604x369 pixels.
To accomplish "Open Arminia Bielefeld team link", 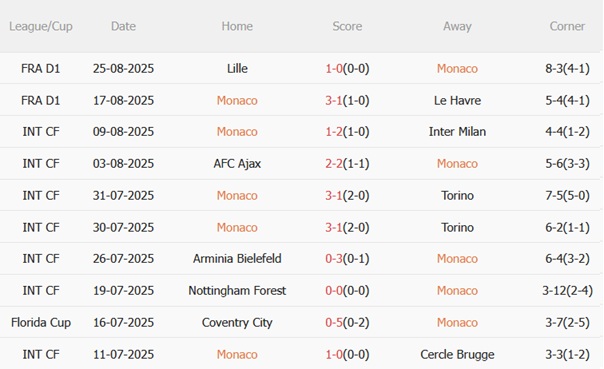I will pyautogui.click(x=237, y=258).
